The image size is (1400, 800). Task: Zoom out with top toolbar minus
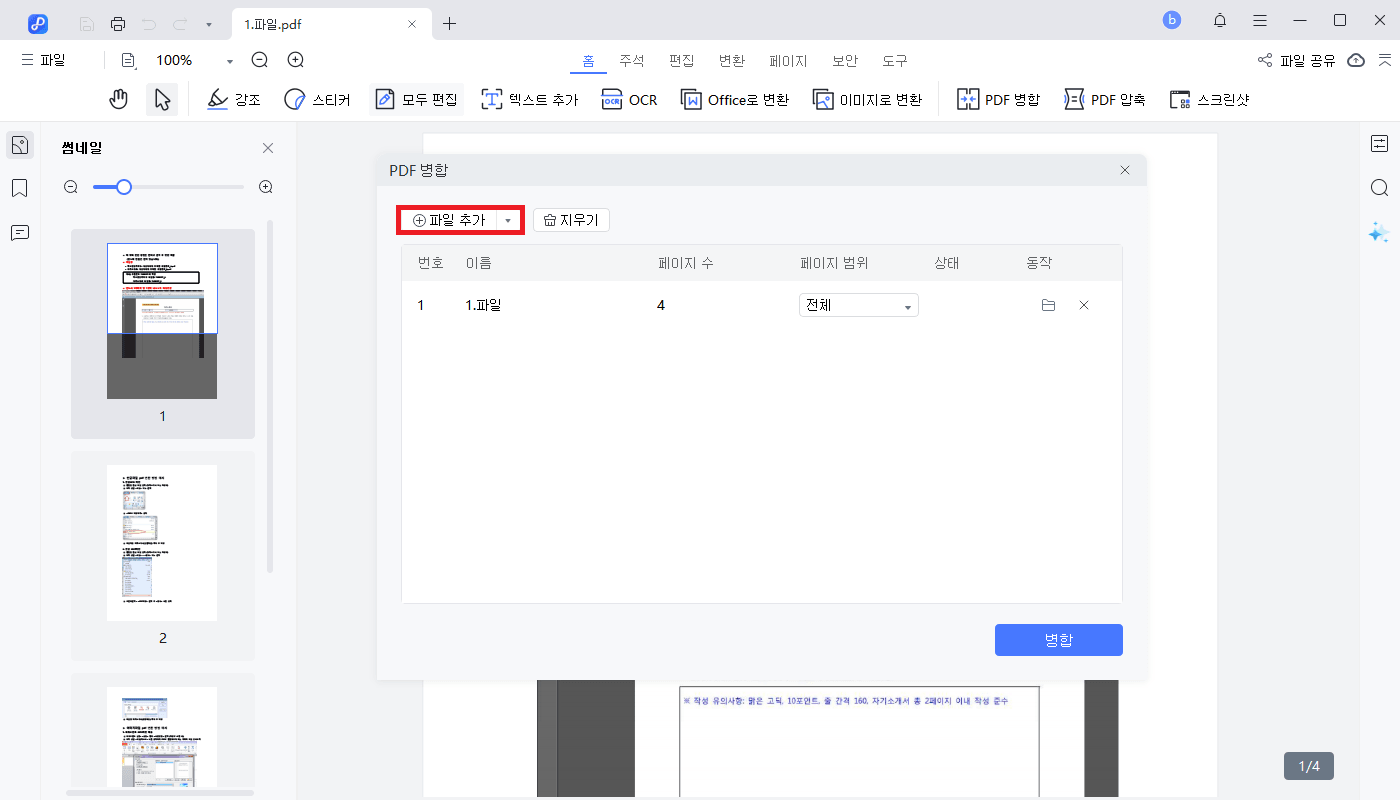260,60
